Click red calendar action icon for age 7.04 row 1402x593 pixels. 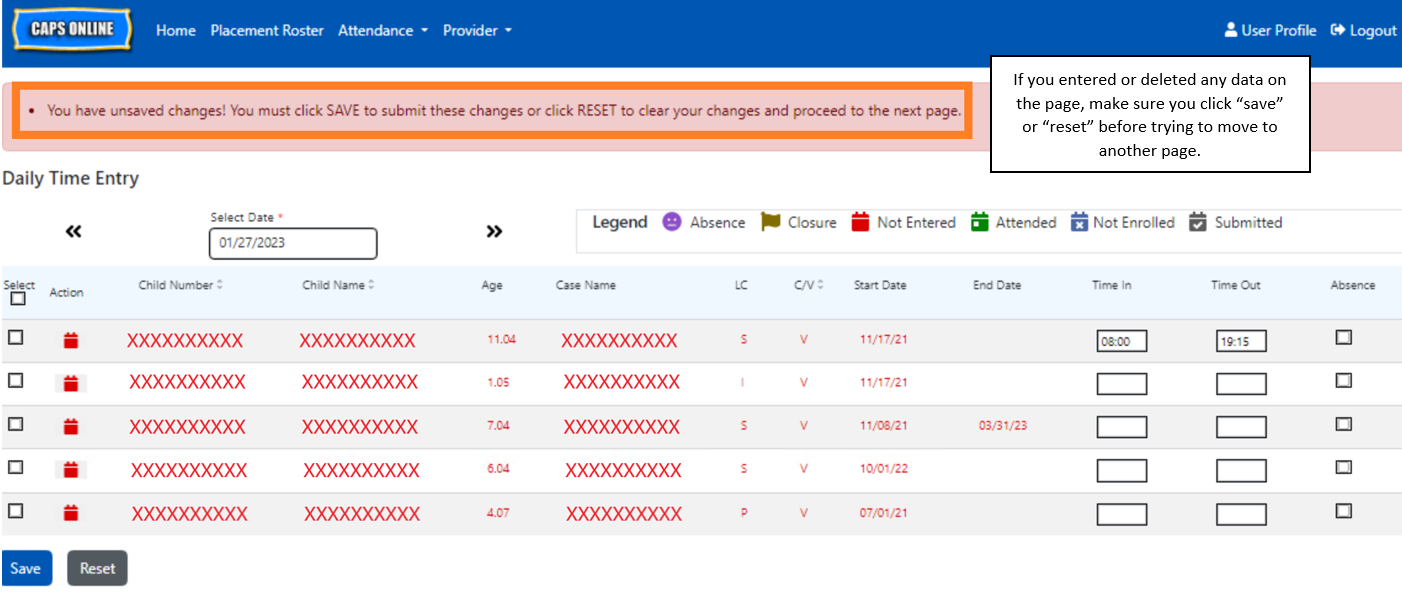coord(70,427)
